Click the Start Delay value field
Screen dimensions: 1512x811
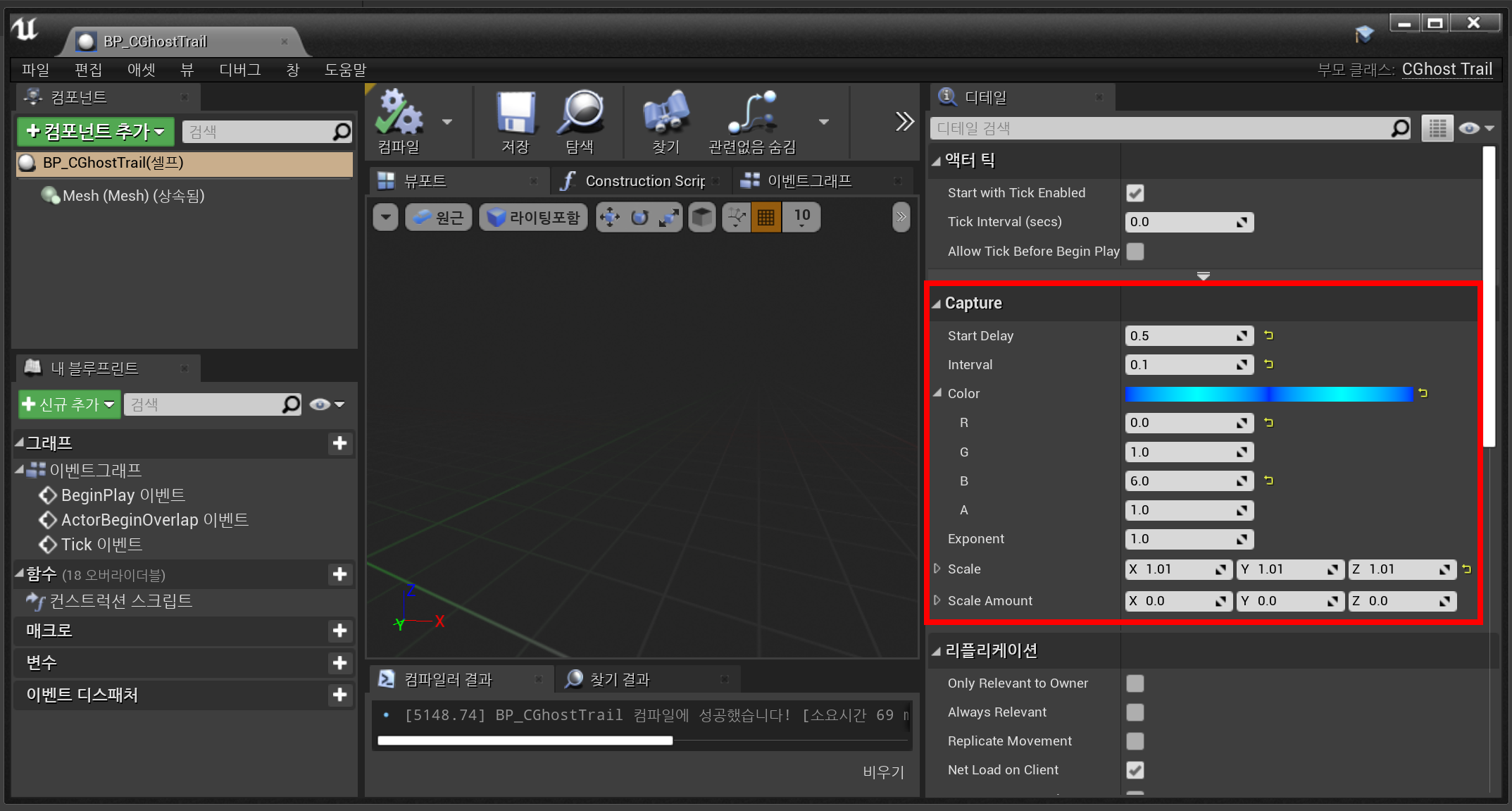1181,336
